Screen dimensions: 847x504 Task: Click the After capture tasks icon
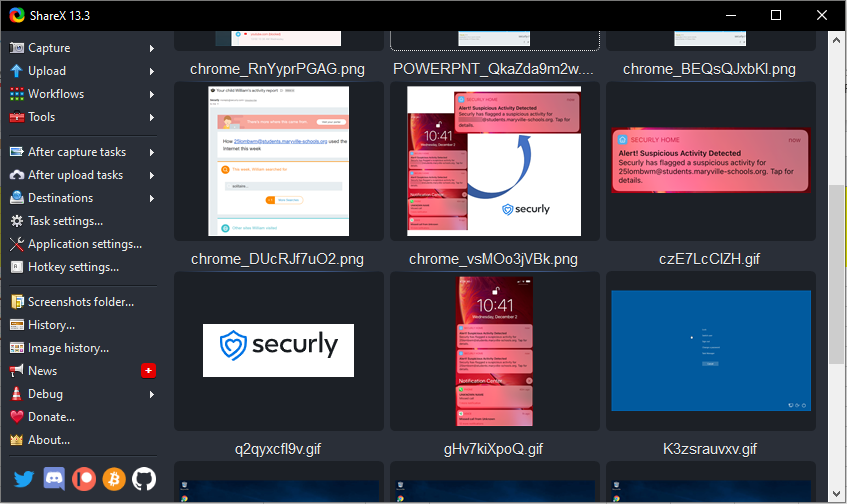point(17,152)
